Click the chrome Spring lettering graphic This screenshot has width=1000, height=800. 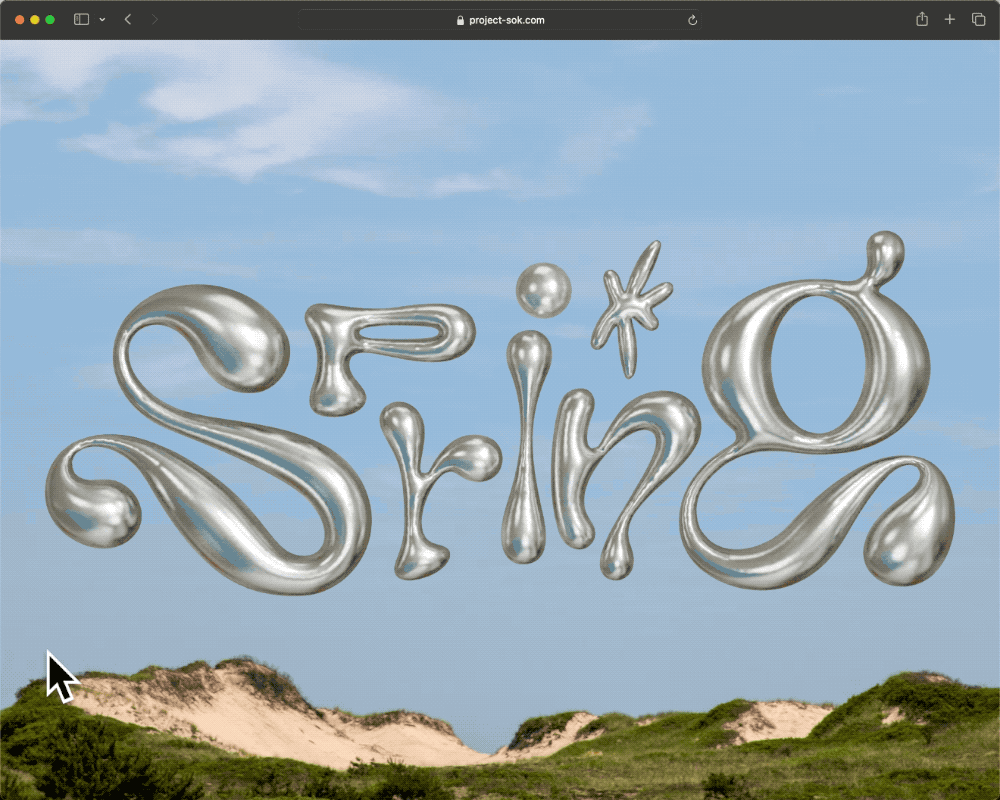pyautogui.click(x=500, y=413)
